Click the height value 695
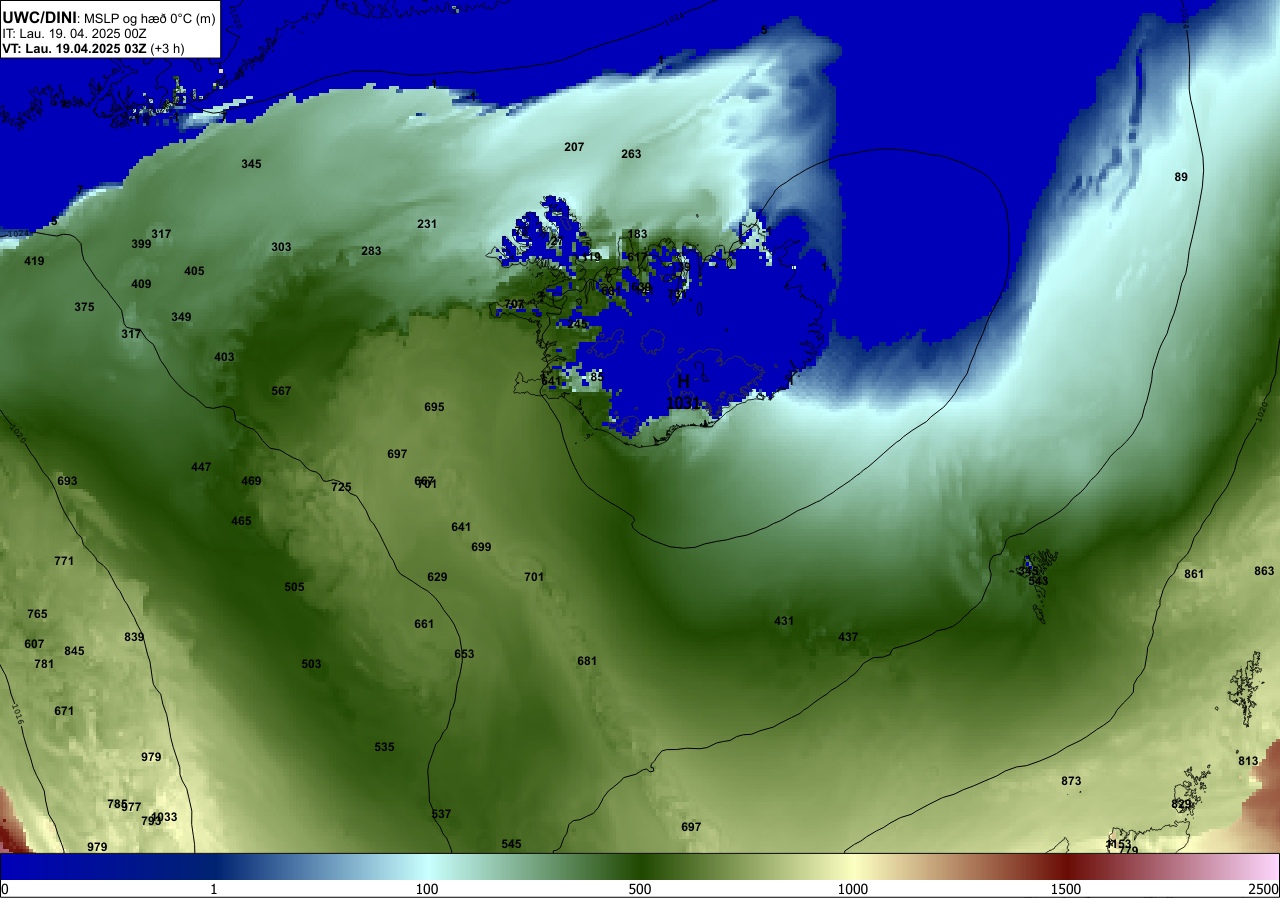 [434, 407]
